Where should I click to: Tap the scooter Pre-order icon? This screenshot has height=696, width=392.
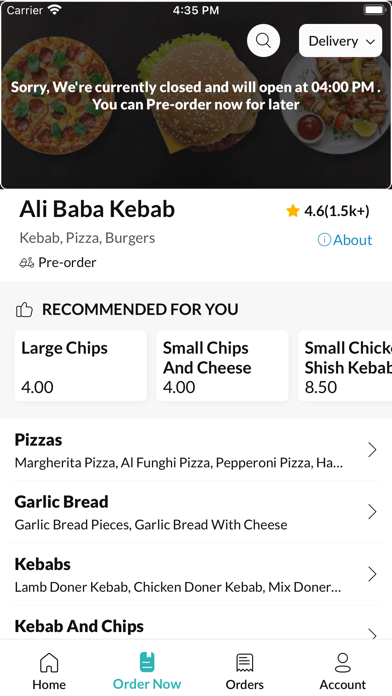pos(27,263)
